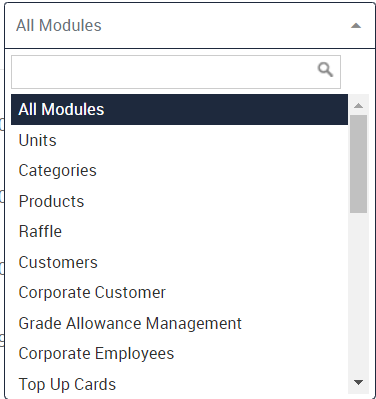Collapse the All Modules dropdown arrow

356,26
